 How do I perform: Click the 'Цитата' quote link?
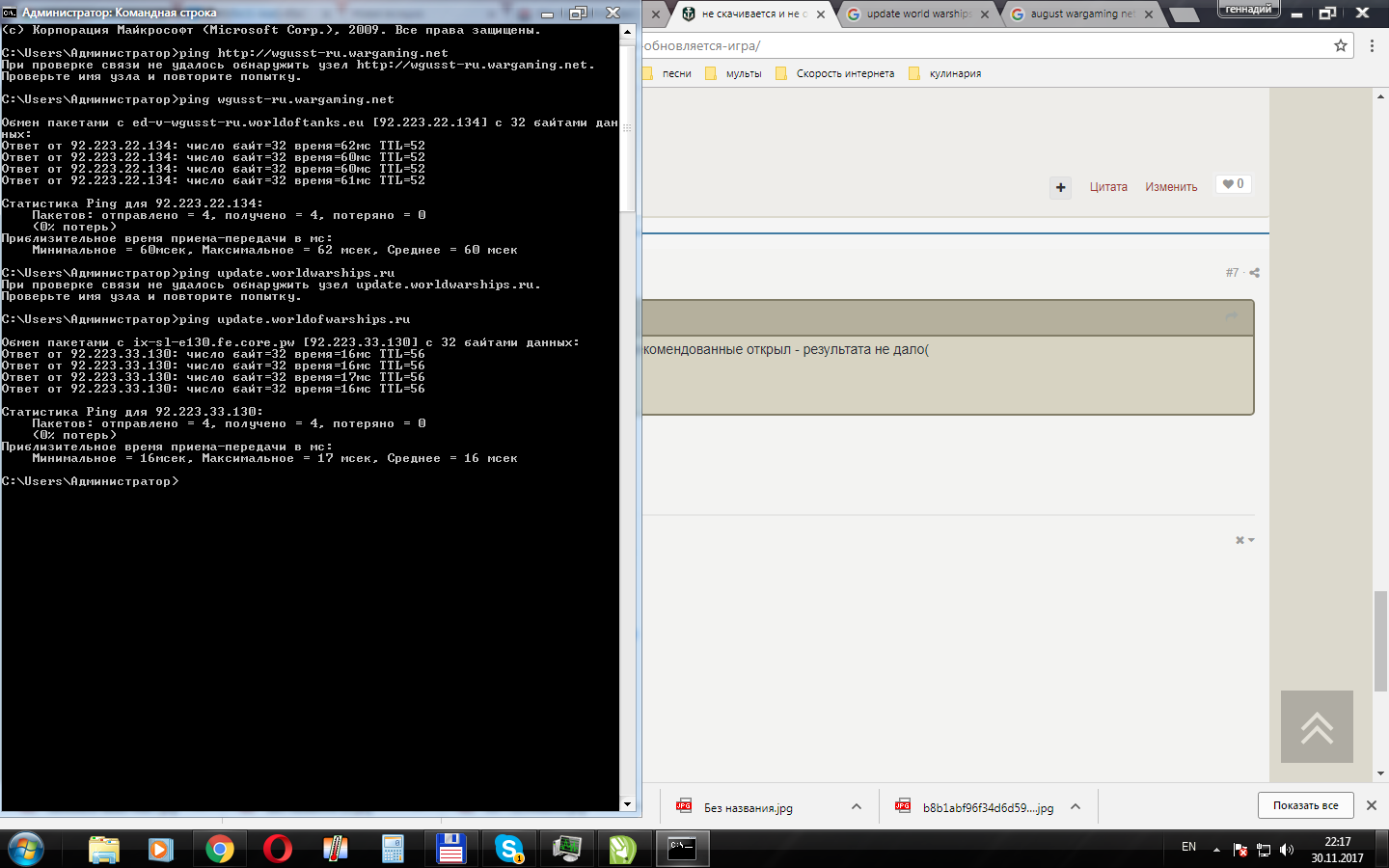click(x=1108, y=187)
